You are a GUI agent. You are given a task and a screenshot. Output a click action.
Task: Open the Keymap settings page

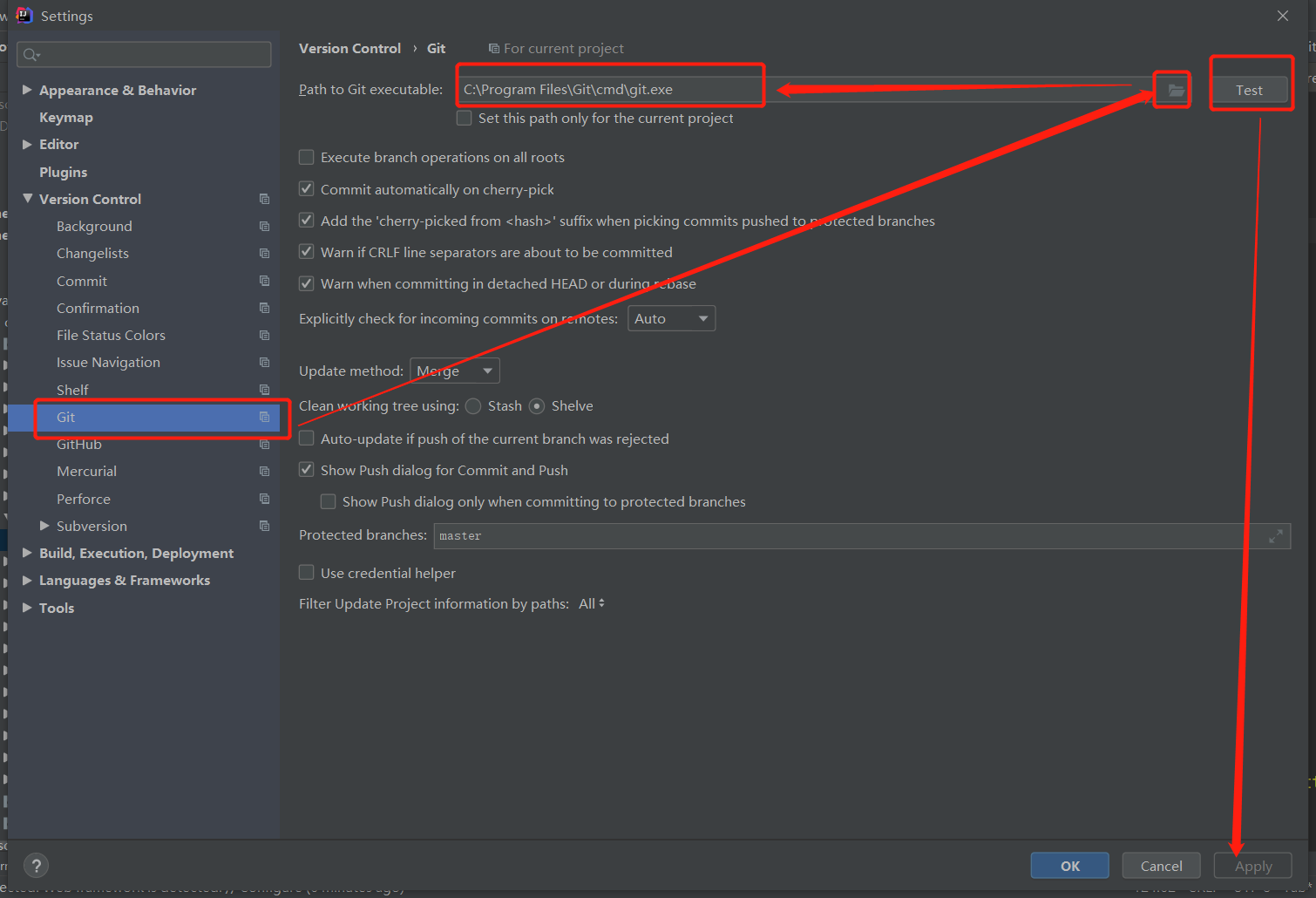66,117
